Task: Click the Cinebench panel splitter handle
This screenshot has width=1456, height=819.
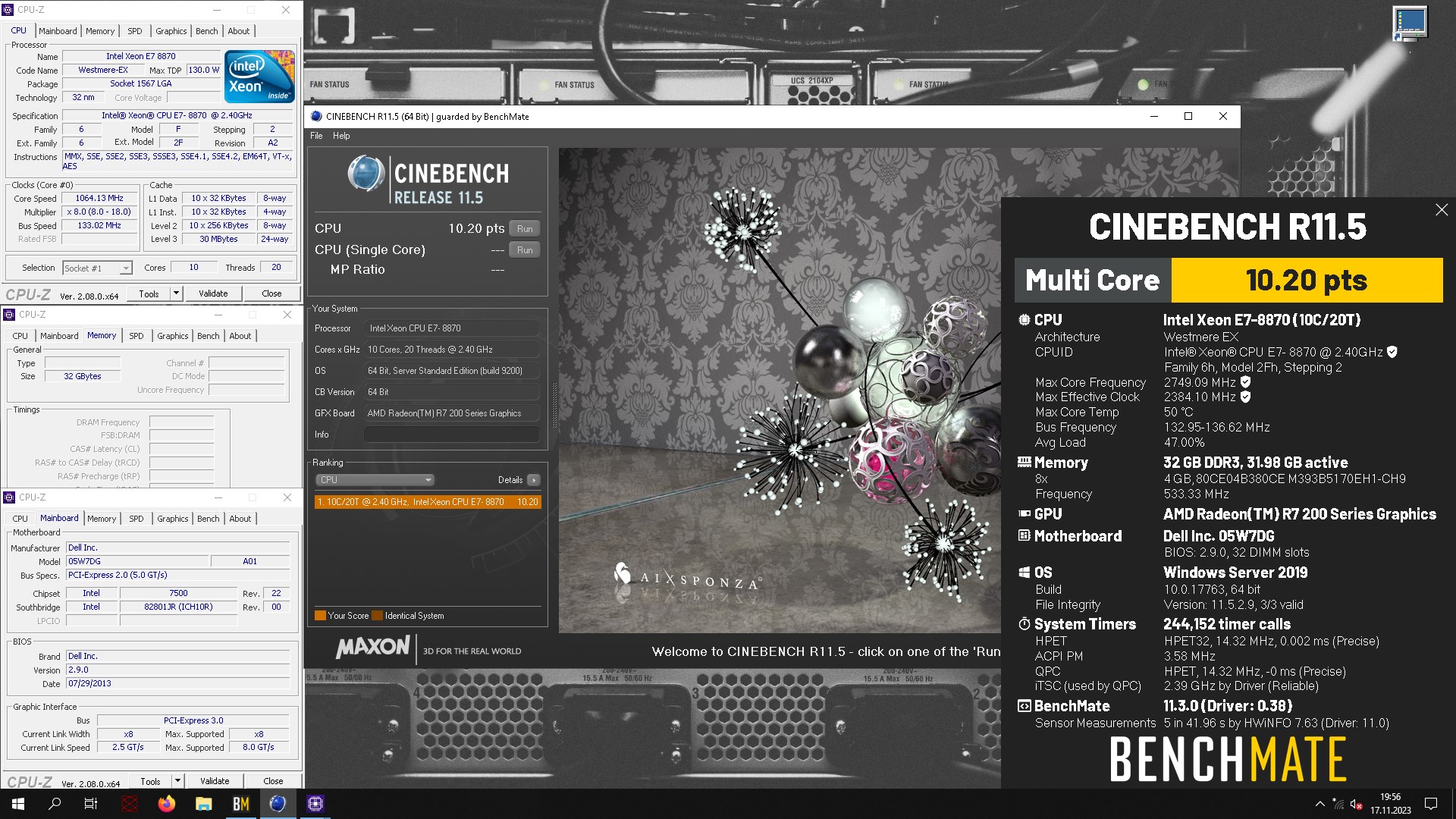Action: coord(554,406)
